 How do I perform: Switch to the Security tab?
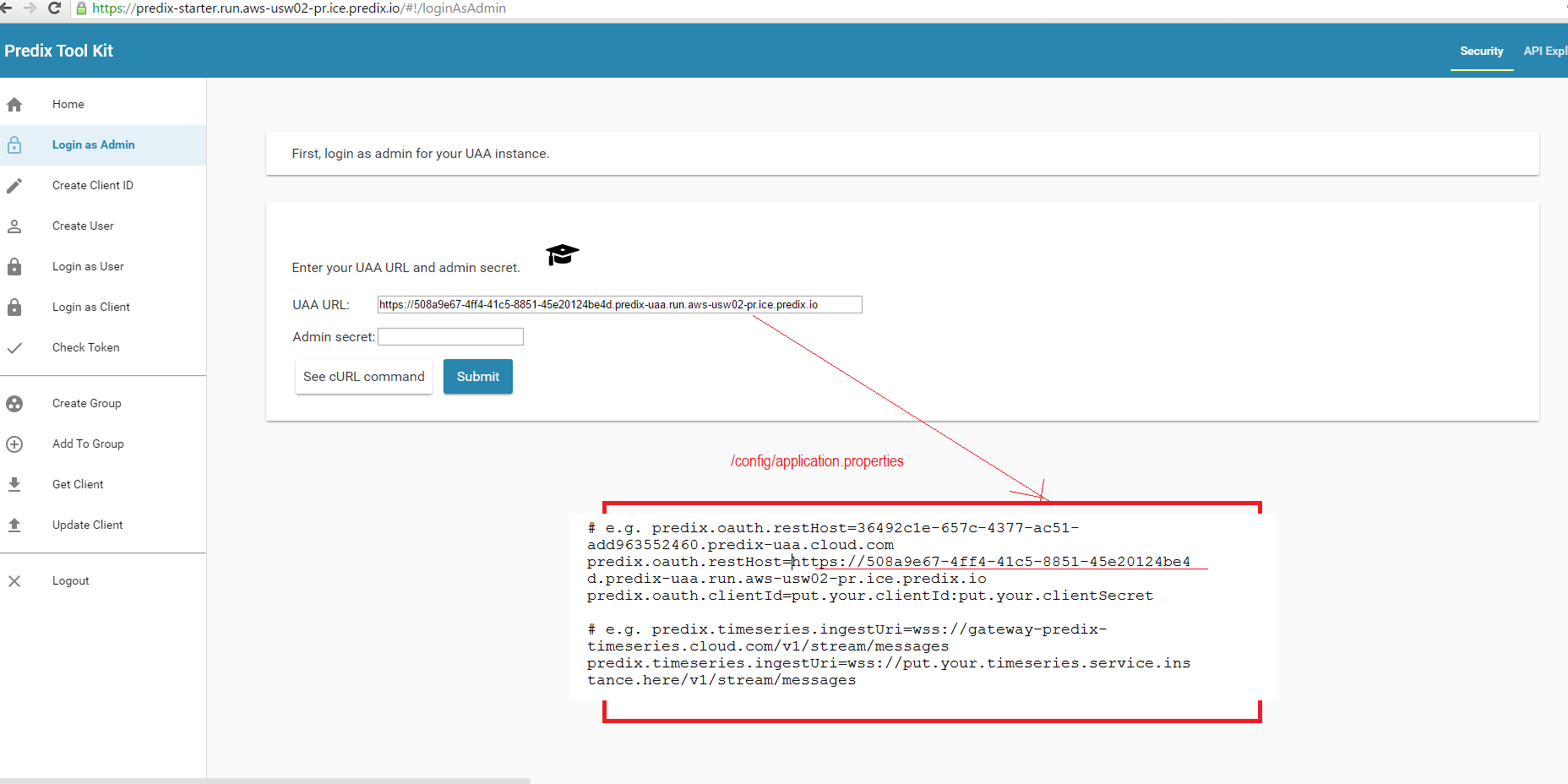tap(1482, 52)
